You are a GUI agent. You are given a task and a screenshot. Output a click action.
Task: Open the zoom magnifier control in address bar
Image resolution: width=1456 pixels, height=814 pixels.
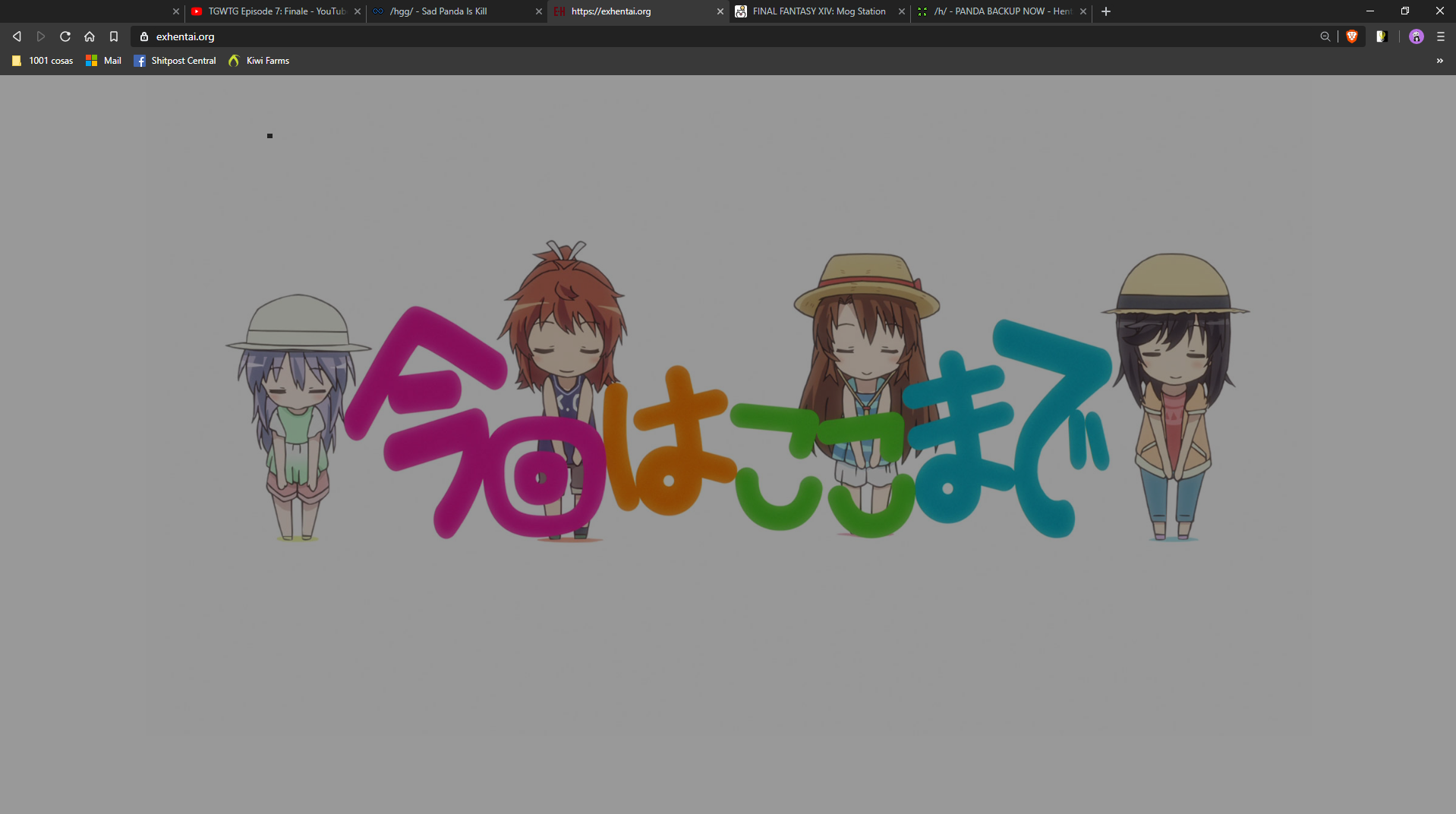tap(1325, 36)
